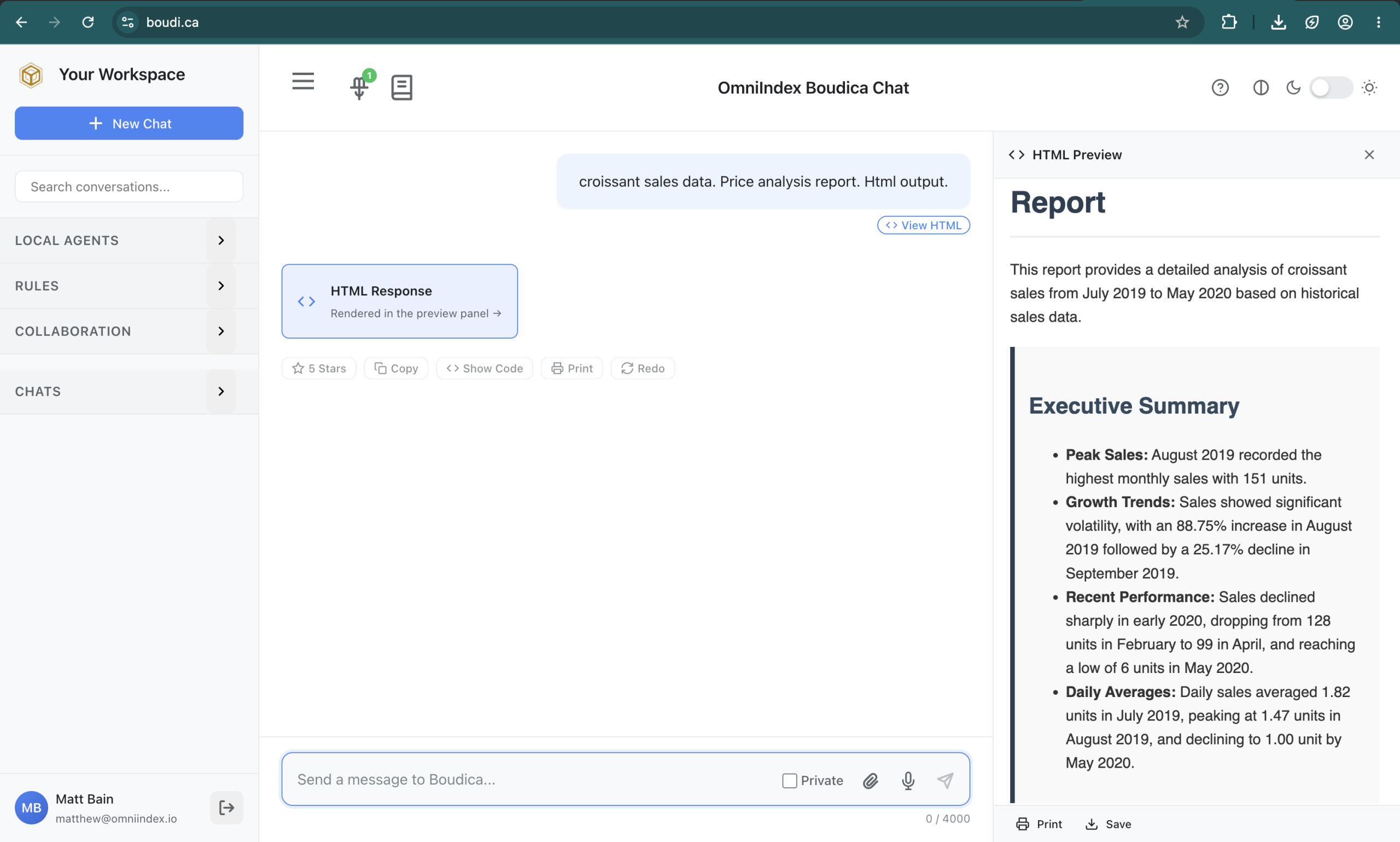This screenshot has width=1400, height=842.
Task: Close the HTML Preview panel
Action: tap(1369, 155)
